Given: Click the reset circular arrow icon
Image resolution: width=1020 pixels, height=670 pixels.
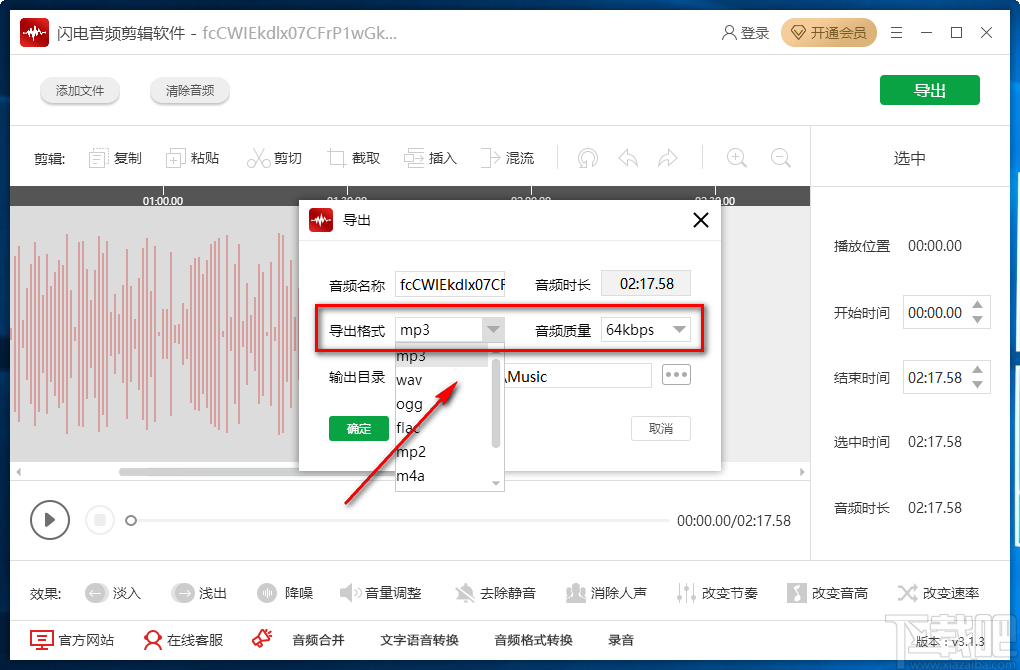Looking at the screenshot, I should pyautogui.click(x=587, y=158).
